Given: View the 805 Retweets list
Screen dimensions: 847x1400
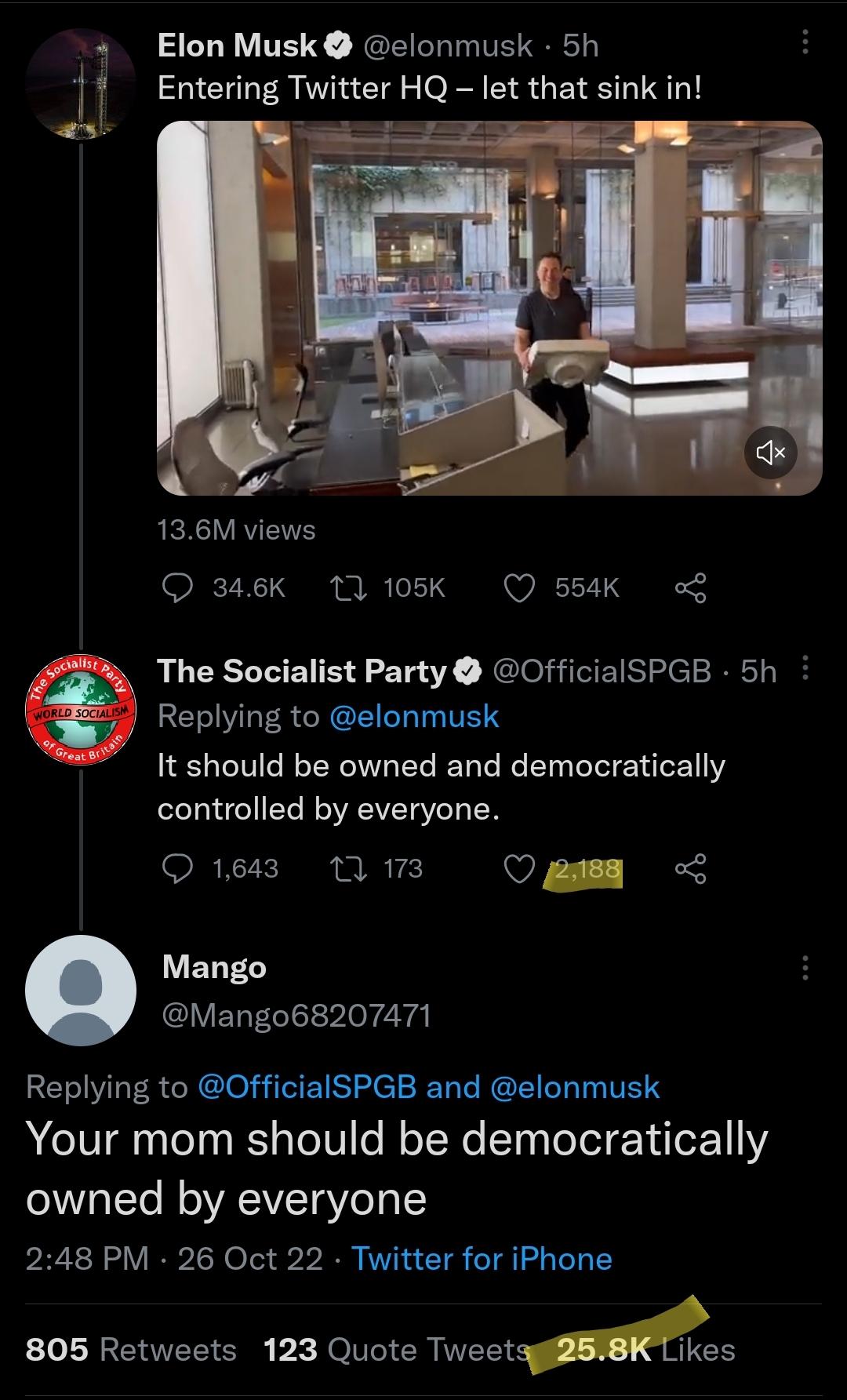Looking at the screenshot, I should 131,1350.
